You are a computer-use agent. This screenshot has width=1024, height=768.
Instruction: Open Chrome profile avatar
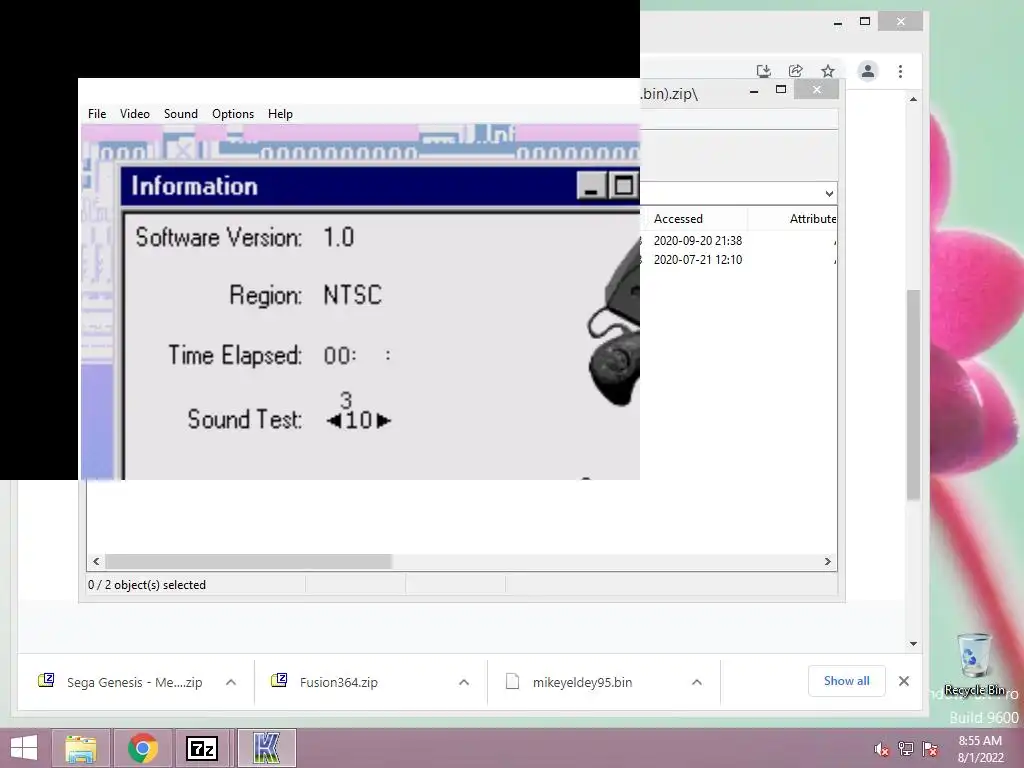click(867, 71)
